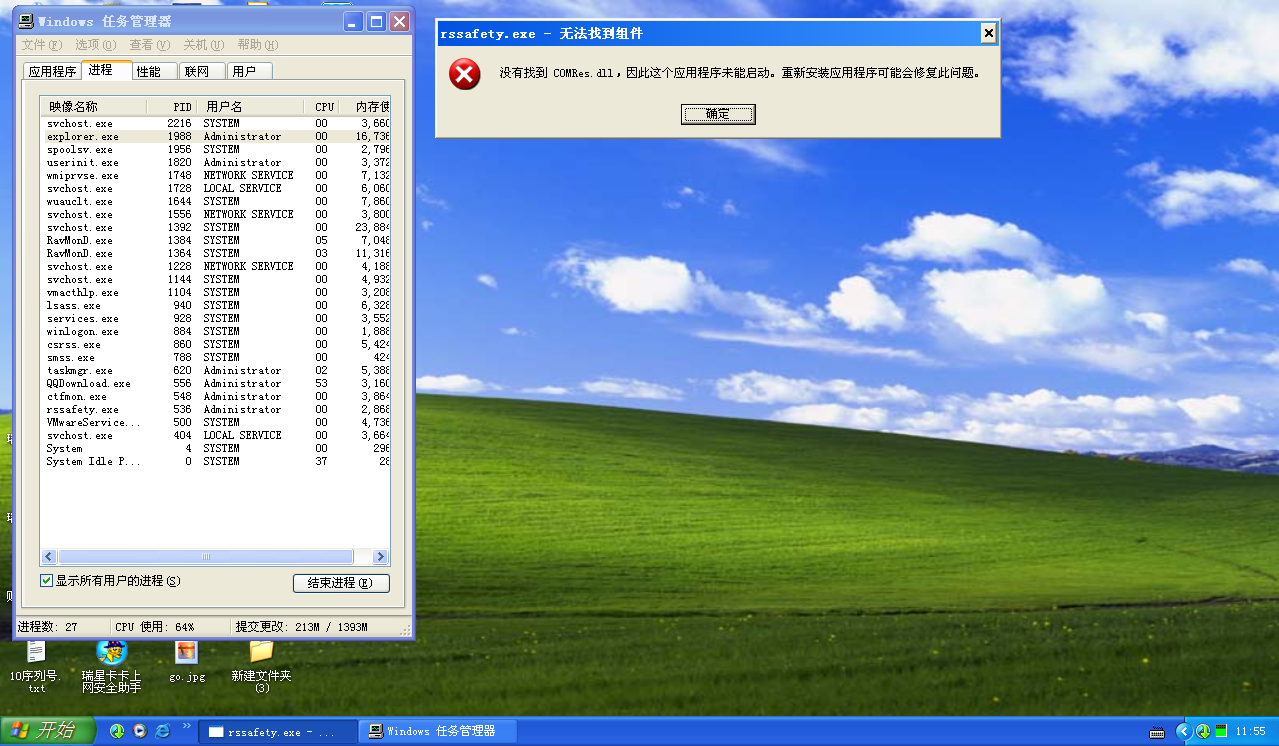Viewport: 1279px width, 746px height.
Task: Click the green download tray icon
Action: (1203, 731)
